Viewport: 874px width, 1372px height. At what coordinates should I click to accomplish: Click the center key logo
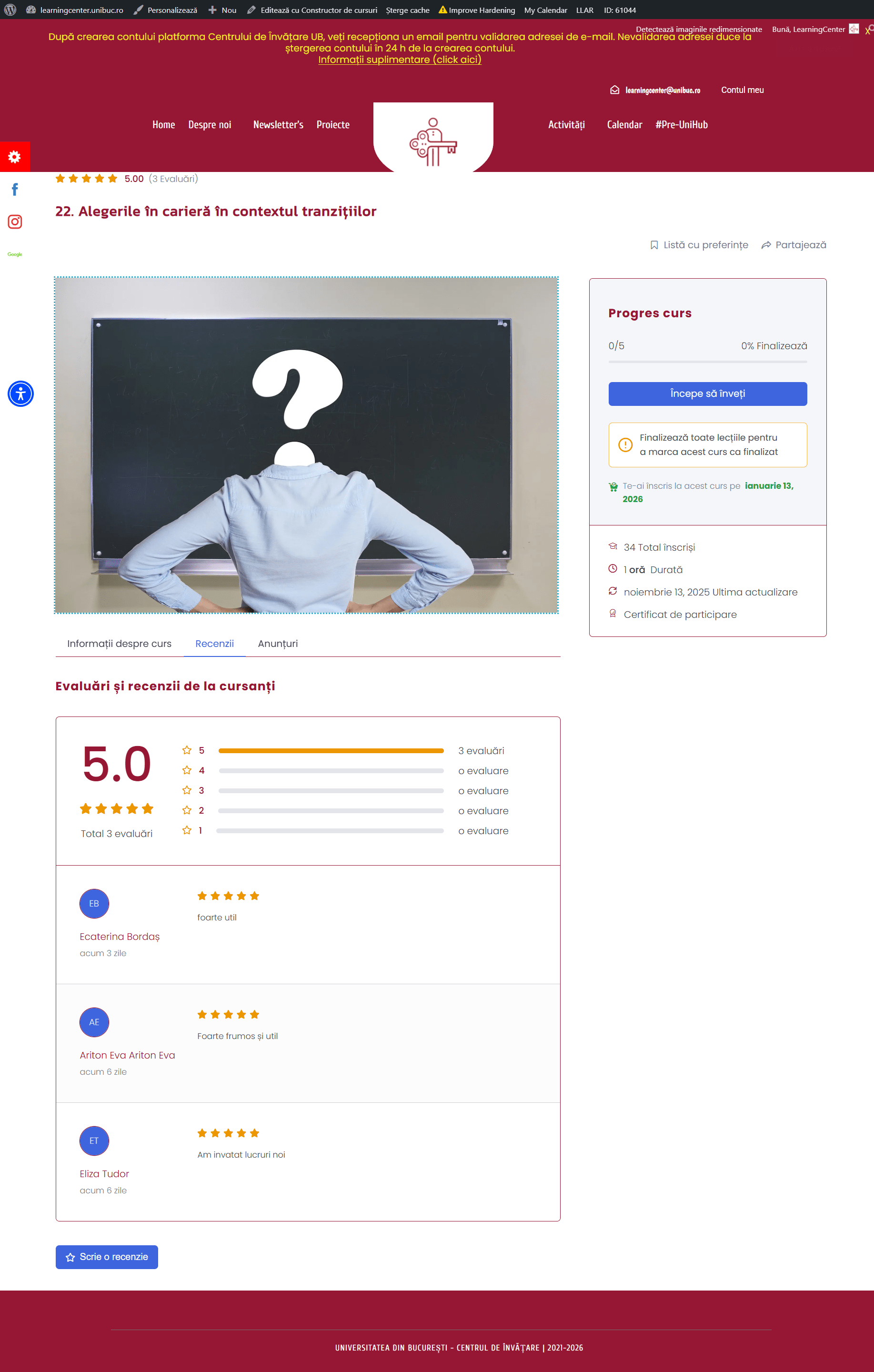[433, 142]
